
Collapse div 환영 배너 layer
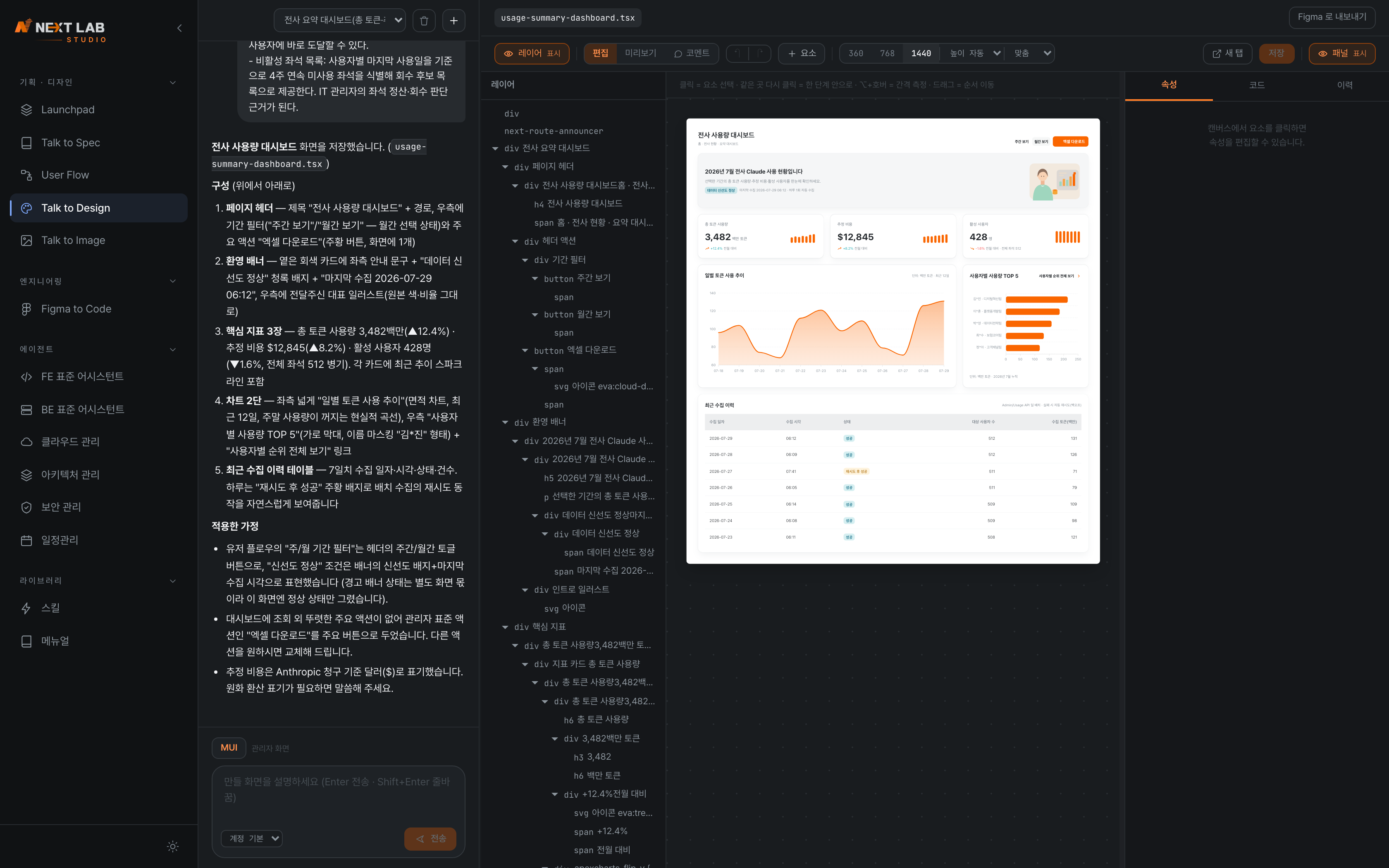pyautogui.click(x=506, y=422)
